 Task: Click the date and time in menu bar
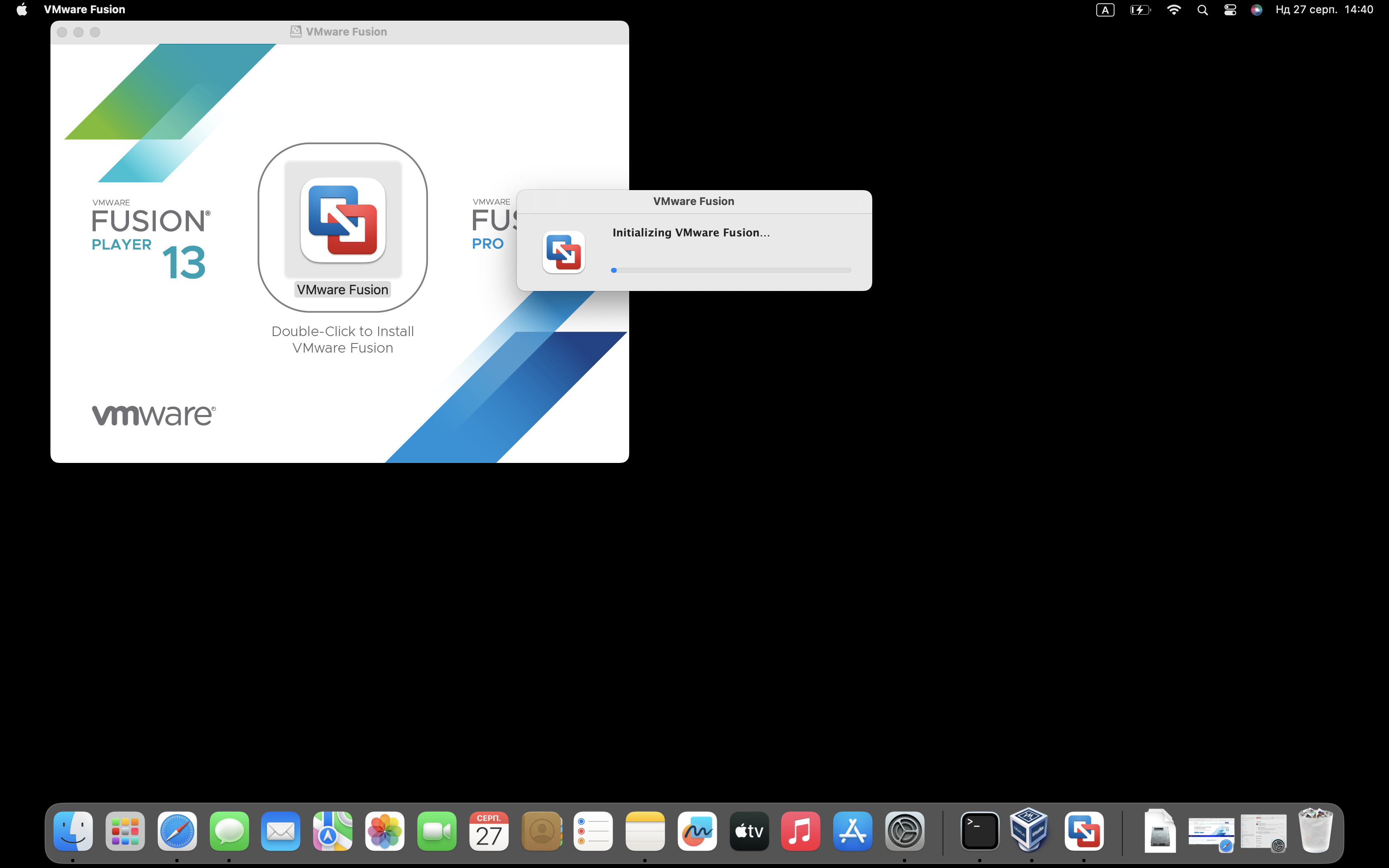(x=1324, y=9)
